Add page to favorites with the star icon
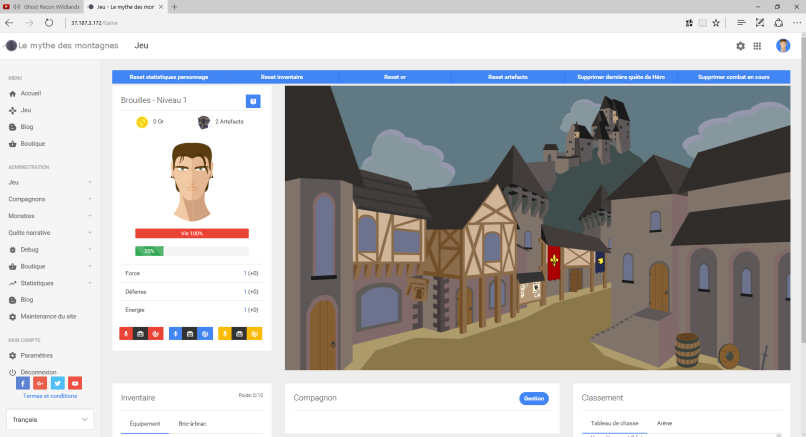Screen dimensions: 806x437 point(716,23)
